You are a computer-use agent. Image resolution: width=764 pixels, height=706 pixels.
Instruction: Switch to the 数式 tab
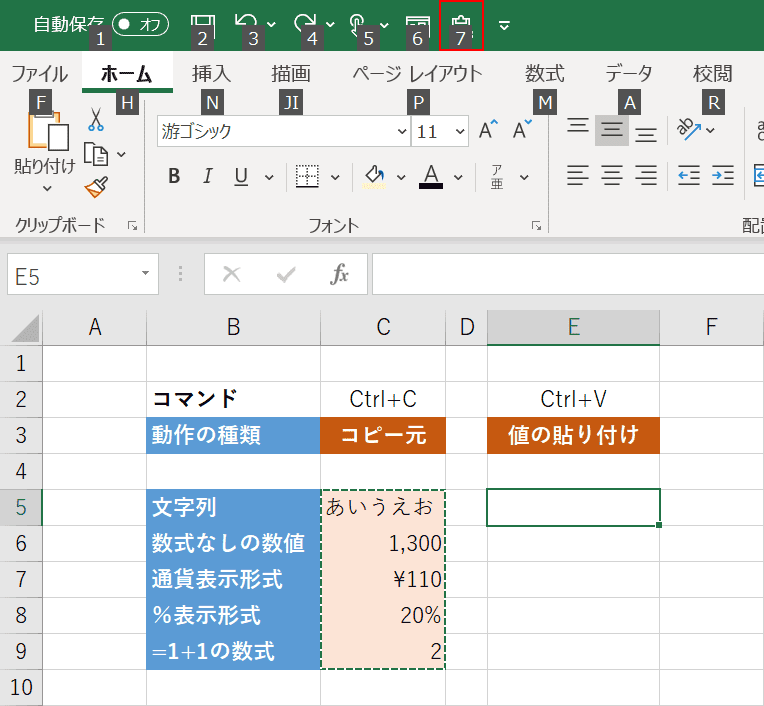coord(545,74)
